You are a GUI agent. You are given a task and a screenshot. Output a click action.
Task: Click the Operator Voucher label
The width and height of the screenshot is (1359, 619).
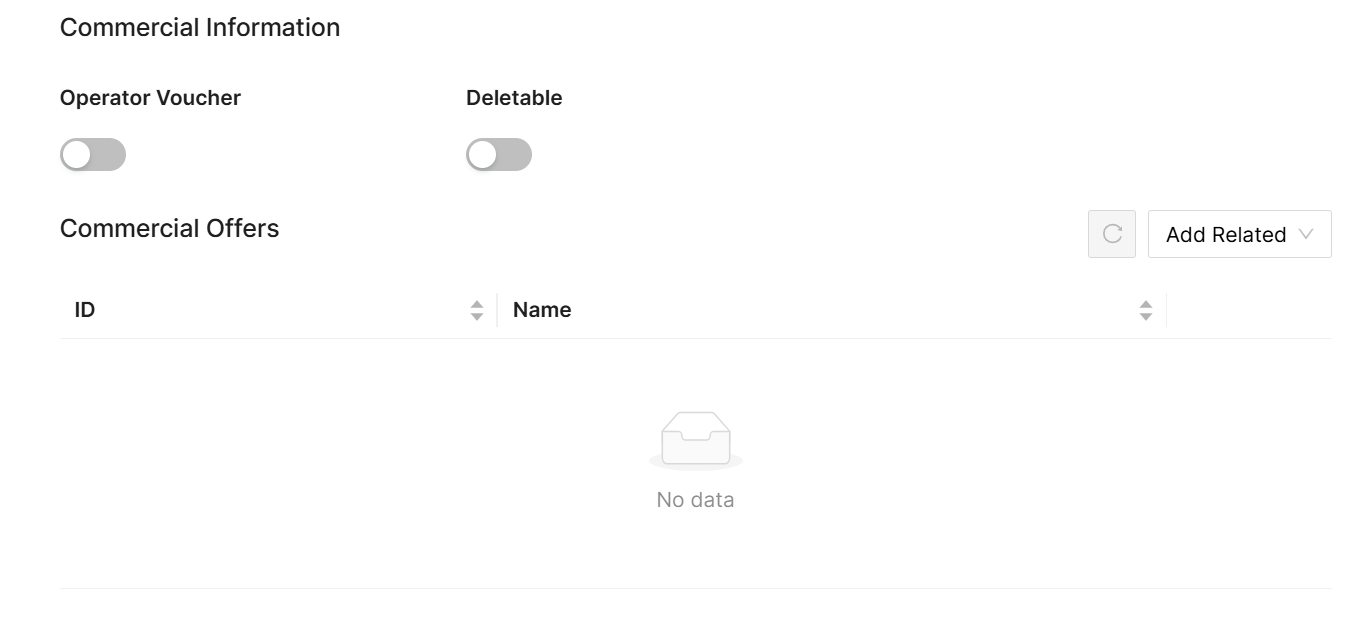[150, 98]
